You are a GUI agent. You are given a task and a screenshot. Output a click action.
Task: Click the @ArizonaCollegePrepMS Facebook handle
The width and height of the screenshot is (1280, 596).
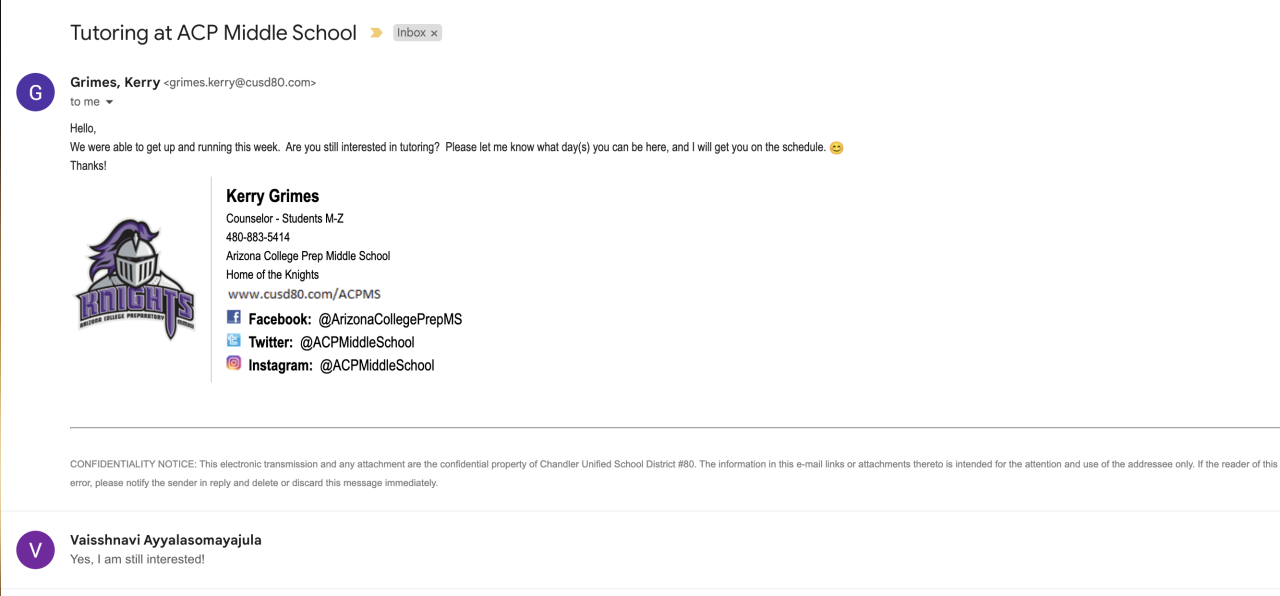[x=390, y=319]
